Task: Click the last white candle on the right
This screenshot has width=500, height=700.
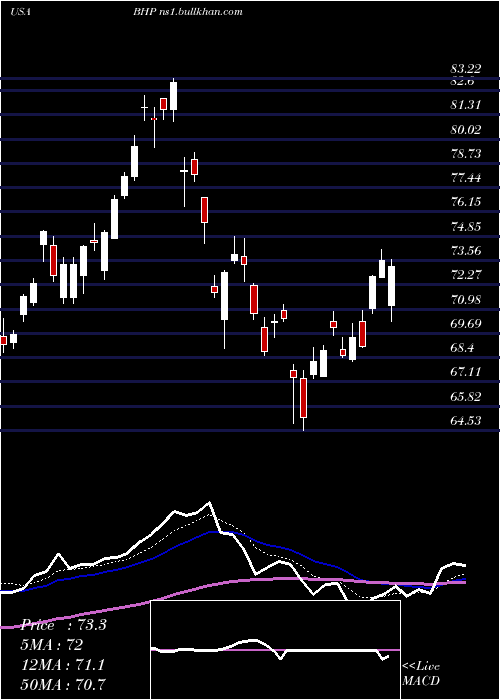Action: point(391,286)
